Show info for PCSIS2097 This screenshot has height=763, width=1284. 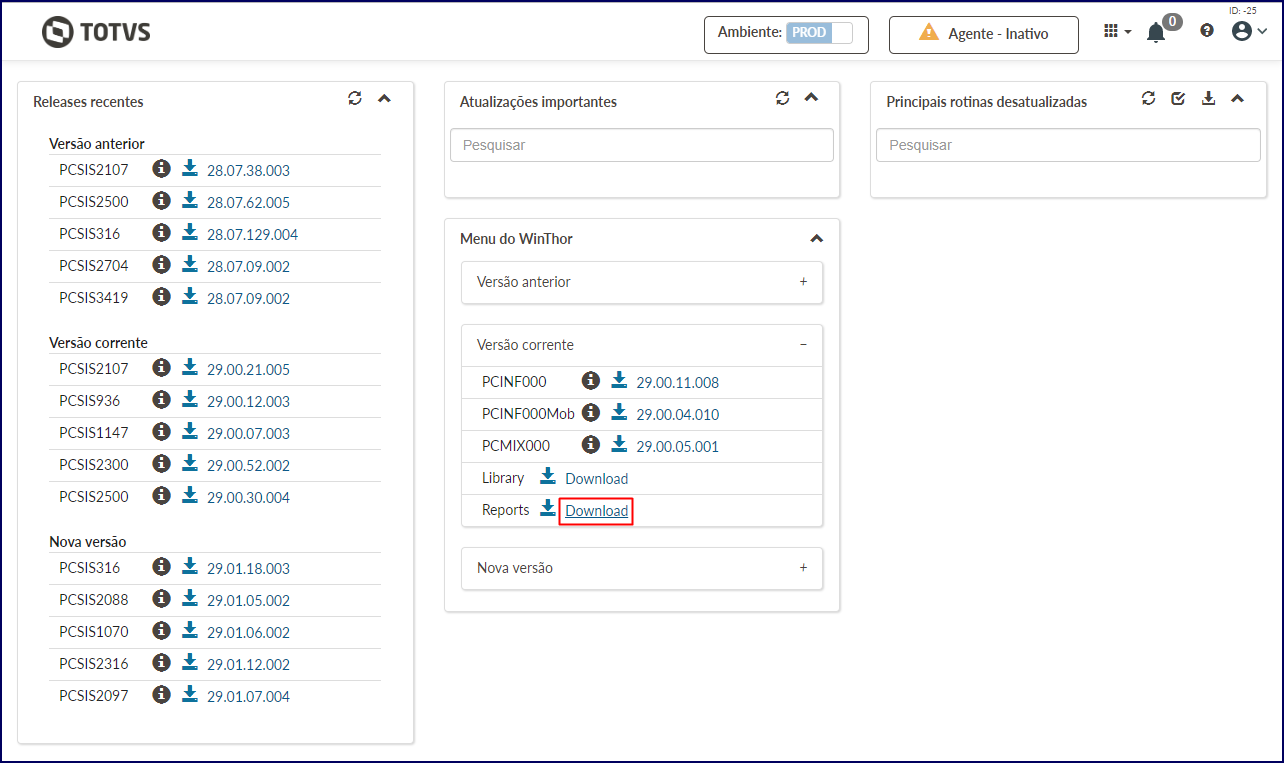pyautogui.click(x=161, y=694)
